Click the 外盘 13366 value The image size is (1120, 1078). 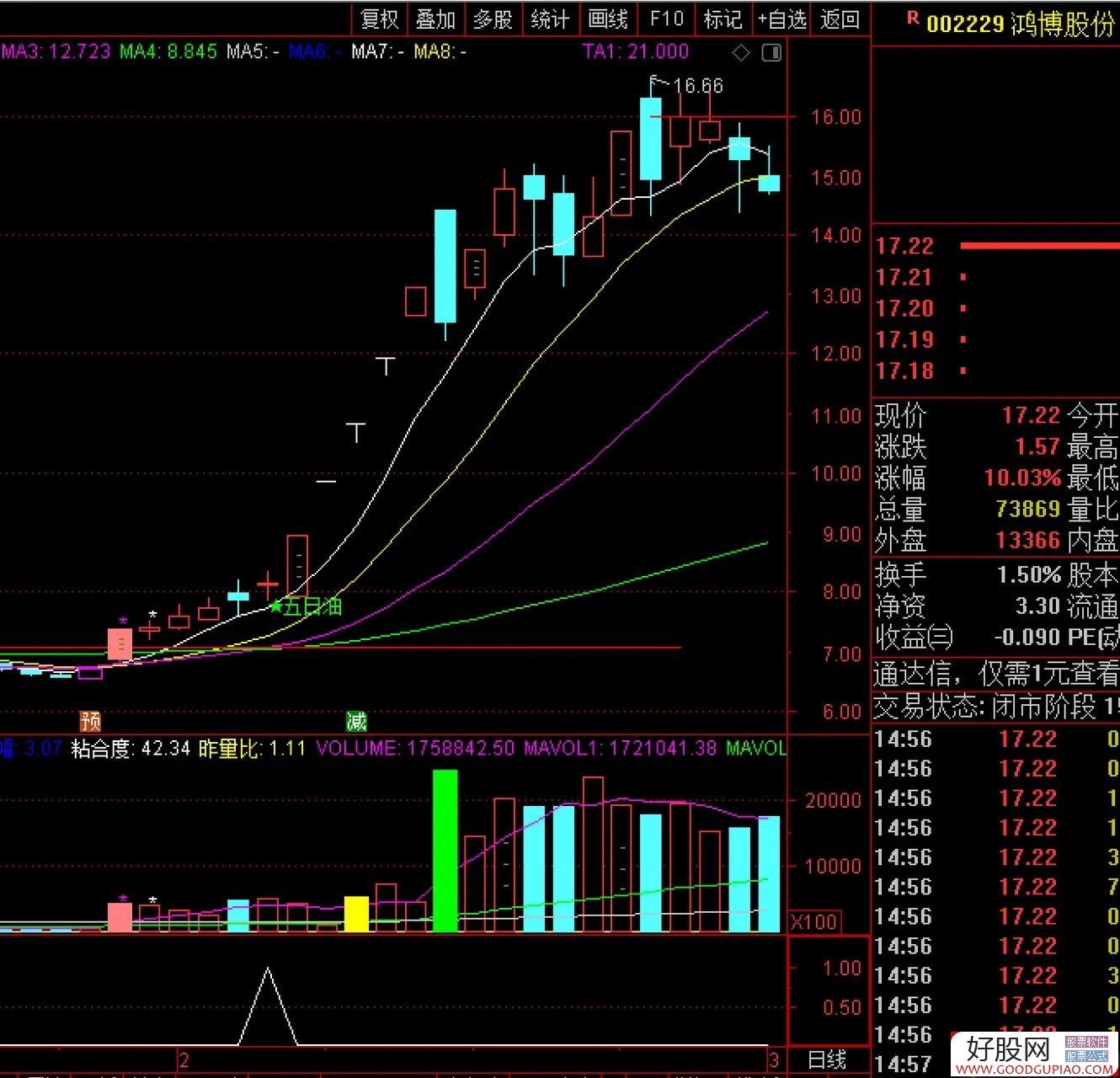click(1027, 540)
